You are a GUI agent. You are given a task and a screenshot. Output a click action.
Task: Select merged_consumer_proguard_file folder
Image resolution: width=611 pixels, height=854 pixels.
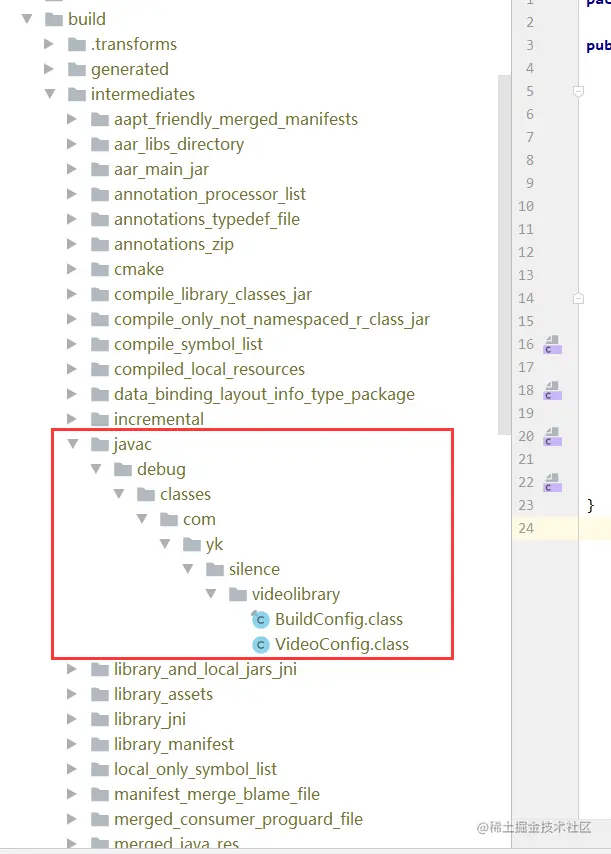[238, 819]
